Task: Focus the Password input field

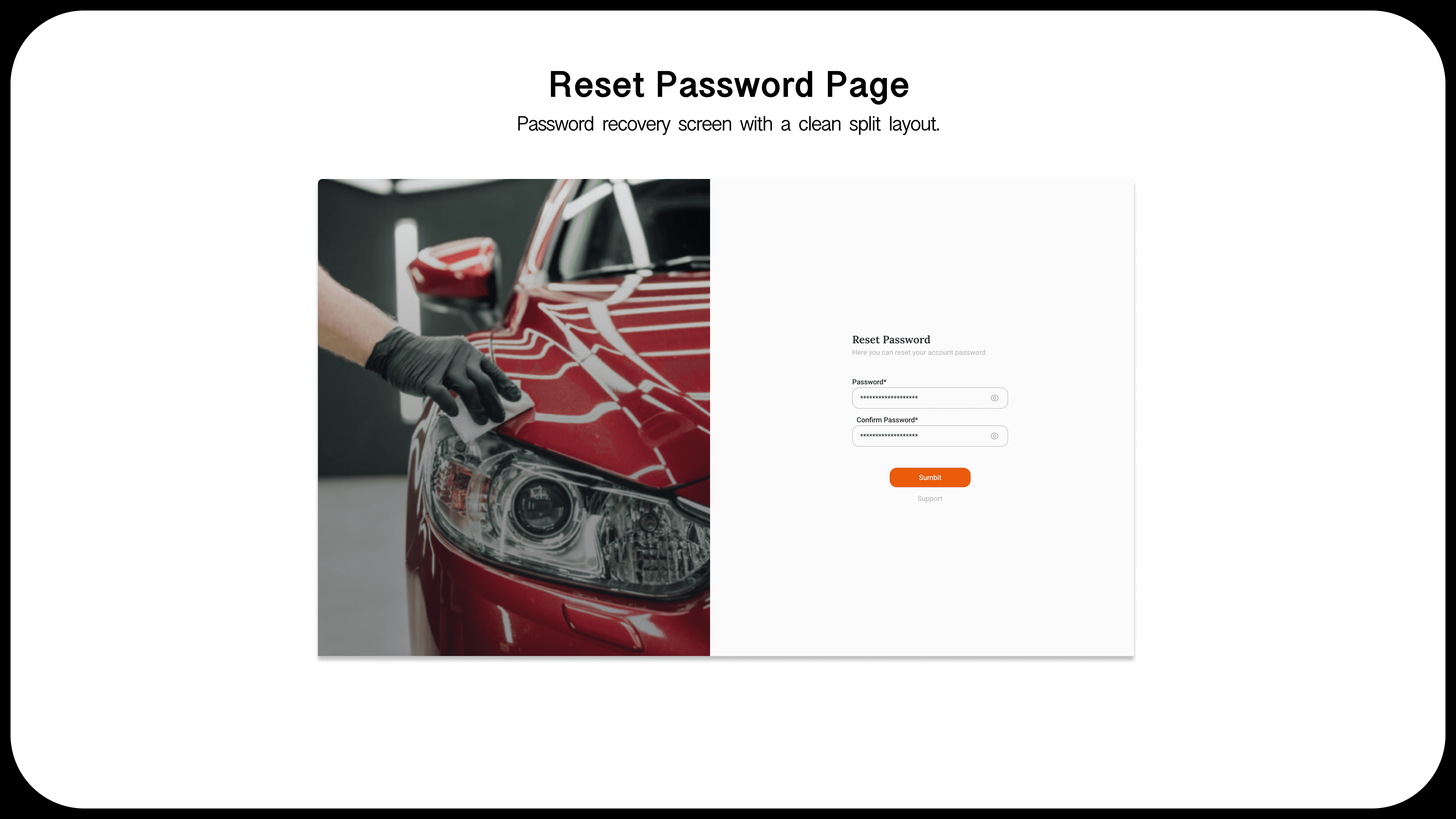Action: tap(930, 398)
